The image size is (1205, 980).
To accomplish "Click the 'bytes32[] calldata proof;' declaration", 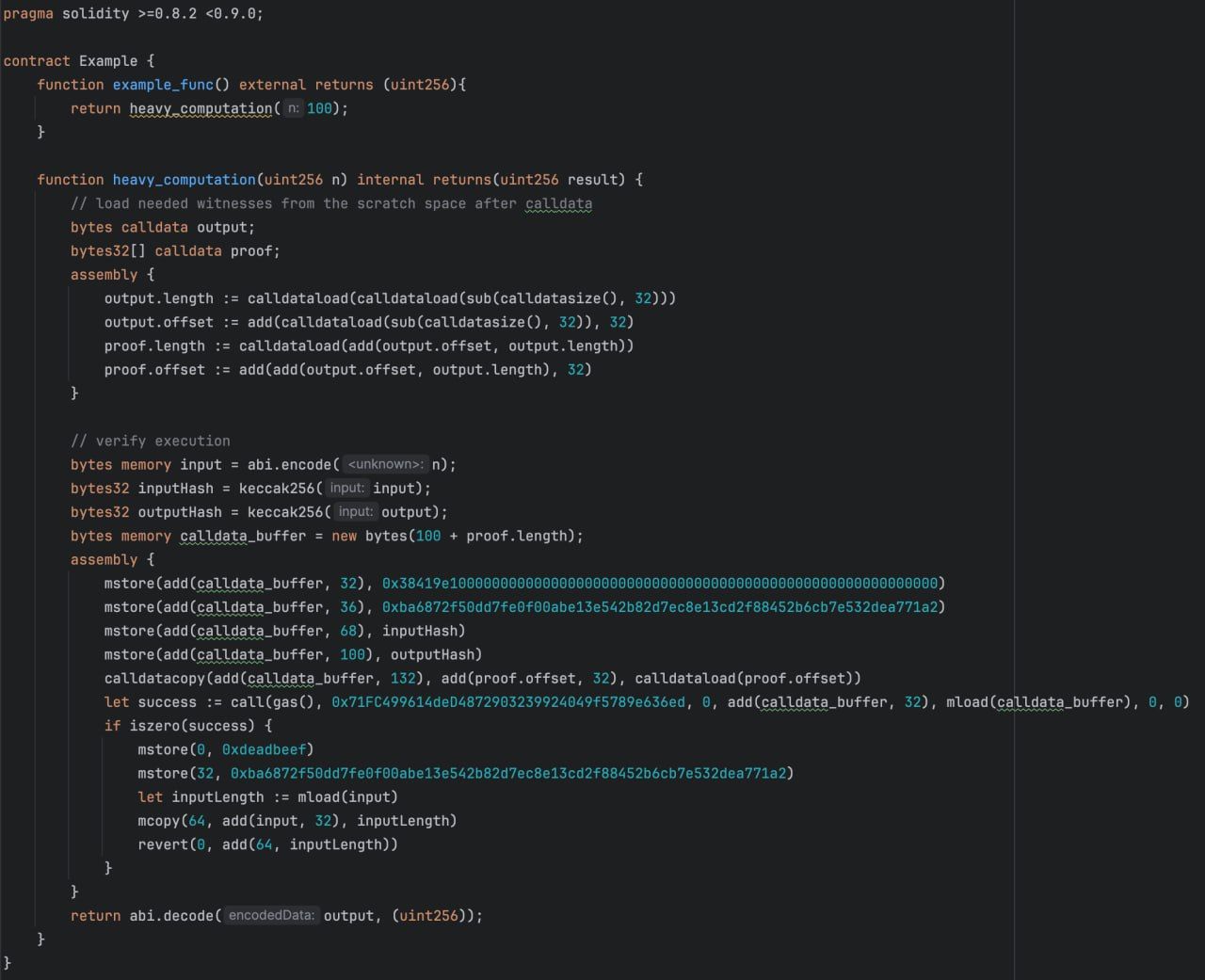I will (x=175, y=250).
